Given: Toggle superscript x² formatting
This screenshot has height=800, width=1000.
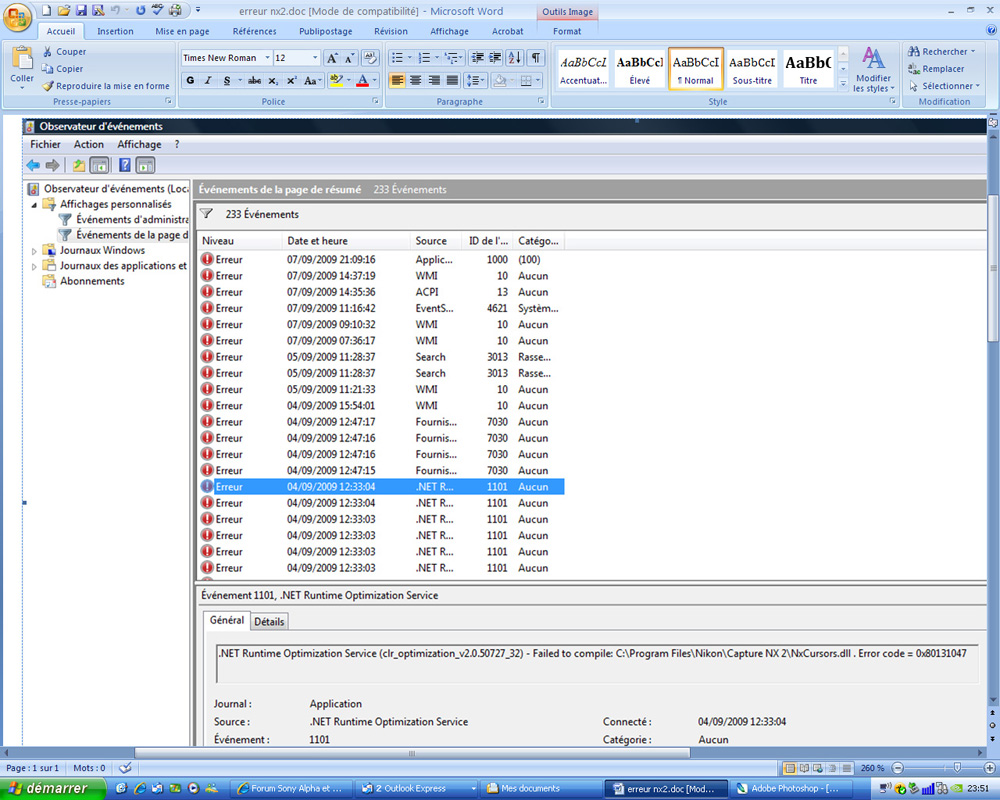Looking at the screenshot, I should 291,80.
